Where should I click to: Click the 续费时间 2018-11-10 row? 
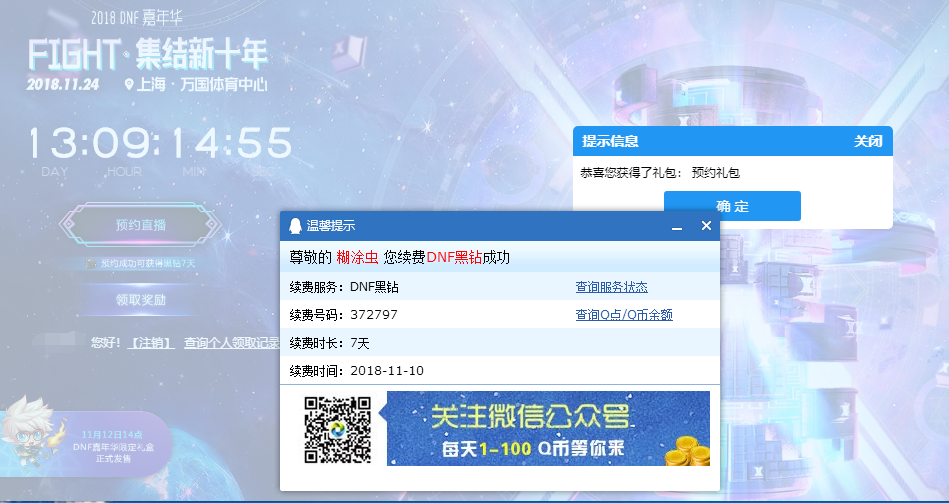(500, 370)
